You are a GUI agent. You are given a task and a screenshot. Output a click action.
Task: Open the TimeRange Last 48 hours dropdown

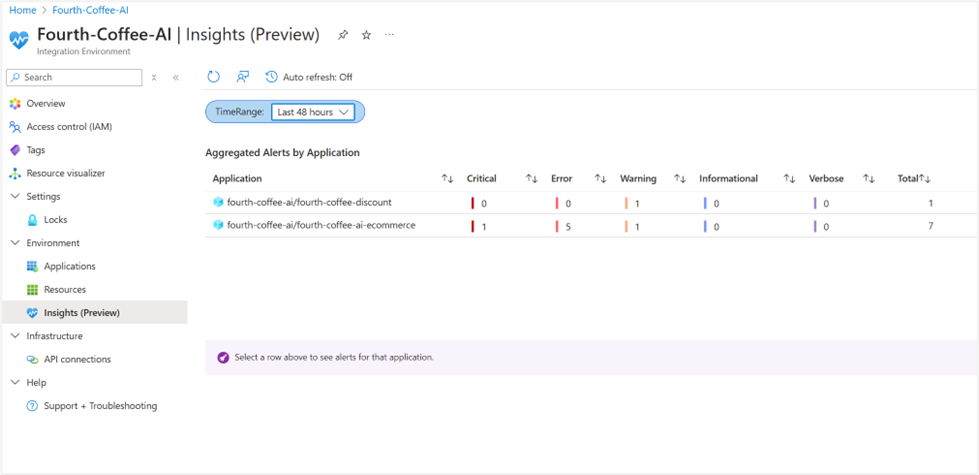[x=313, y=112]
